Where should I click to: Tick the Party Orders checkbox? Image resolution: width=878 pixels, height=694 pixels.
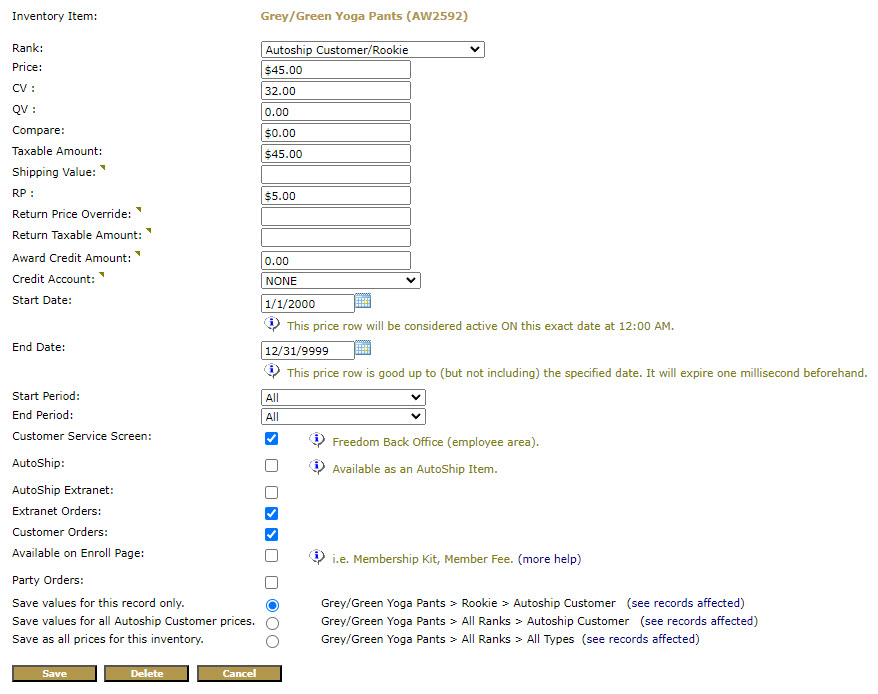pyautogui.click(x=271, y=583)
